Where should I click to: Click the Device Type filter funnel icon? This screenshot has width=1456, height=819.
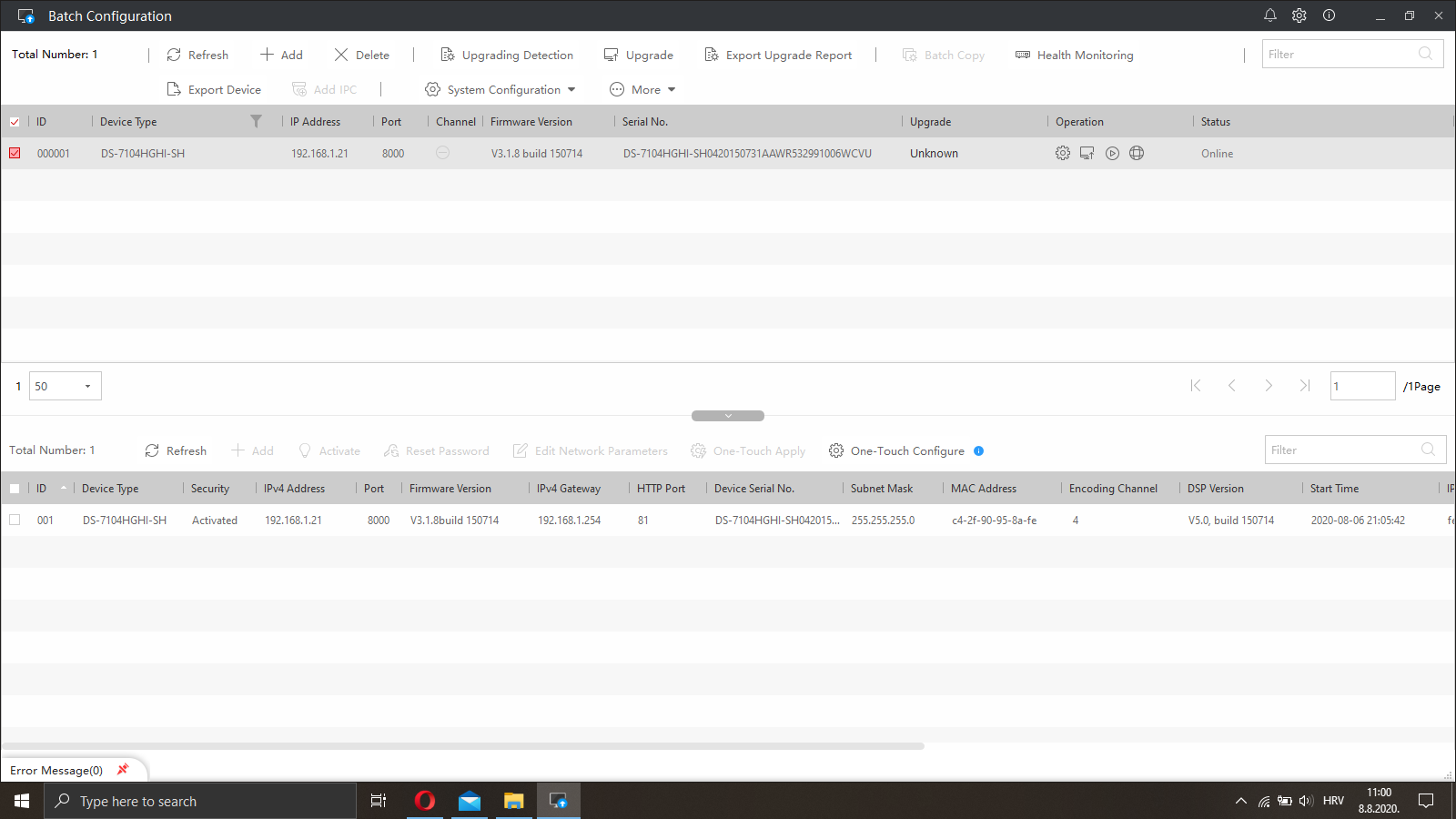point(256,121)
